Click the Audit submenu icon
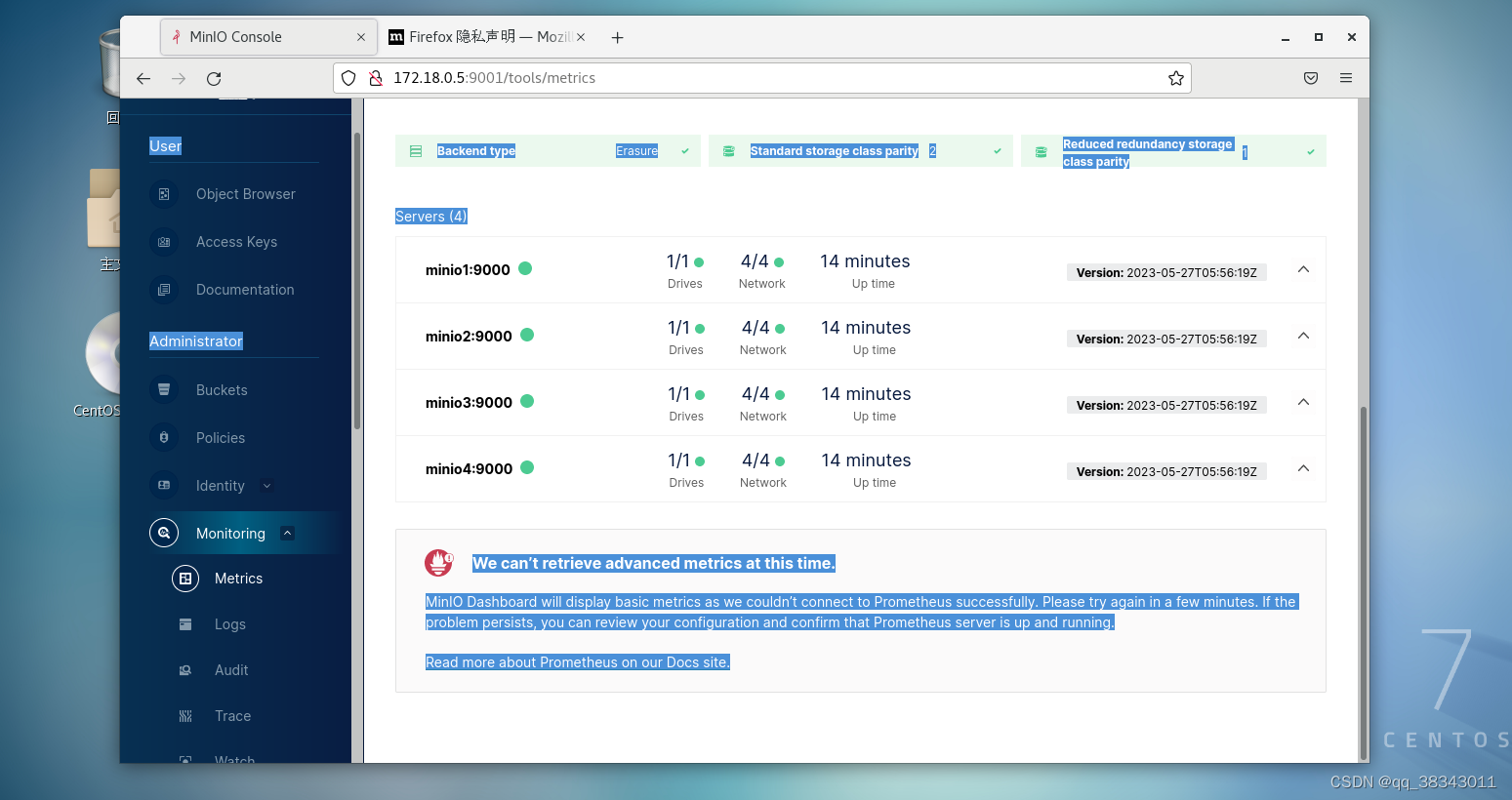 click(x=185, y=670)
